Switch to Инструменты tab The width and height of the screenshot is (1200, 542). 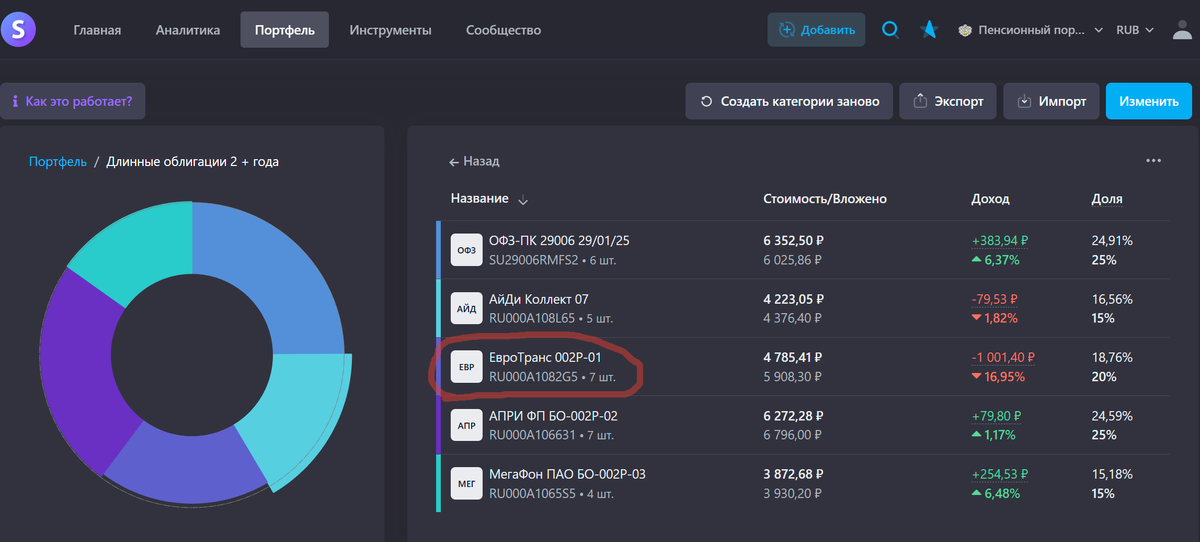390,30
